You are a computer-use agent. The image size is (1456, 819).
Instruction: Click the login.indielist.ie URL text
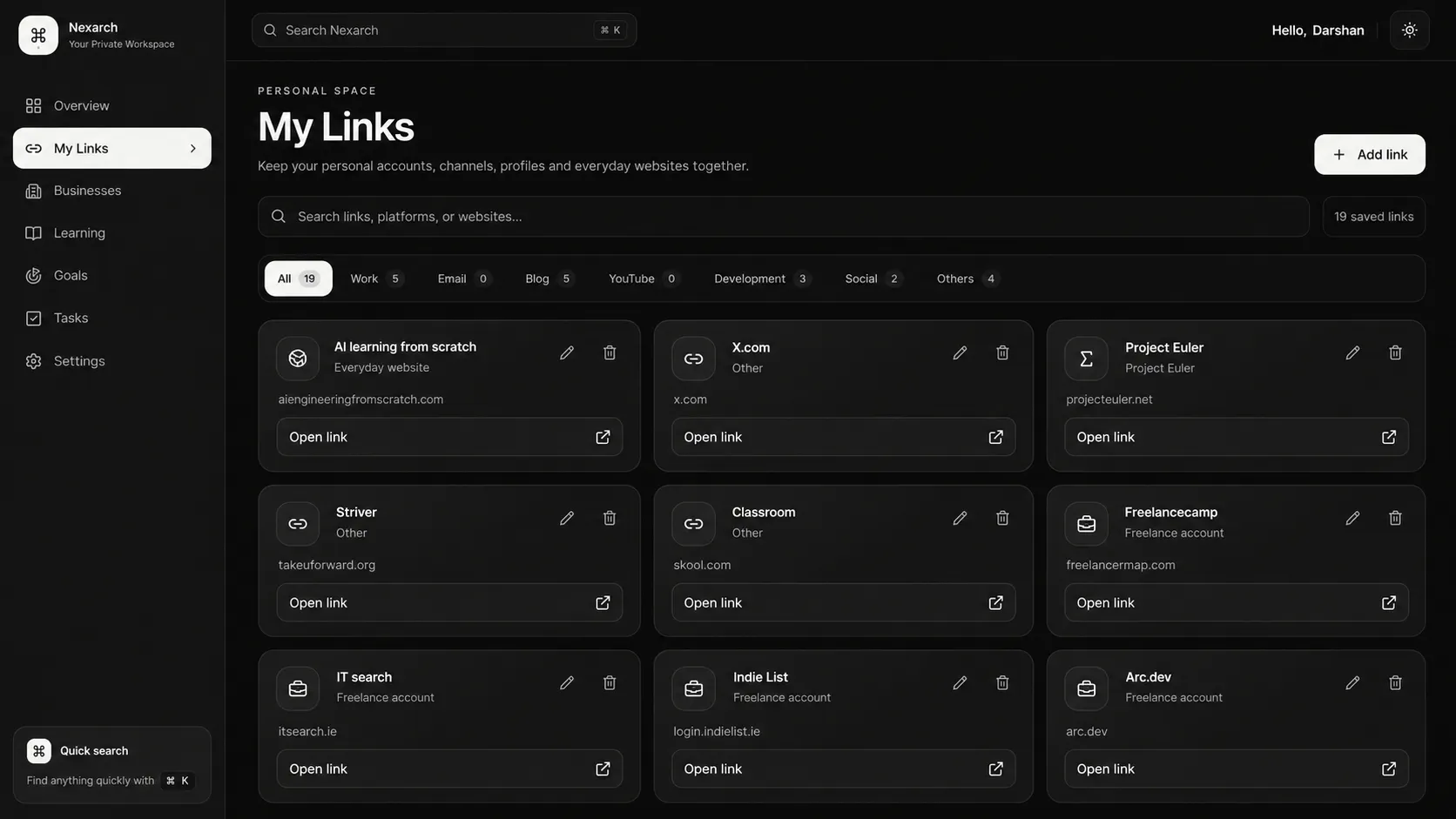coord(717,731)
